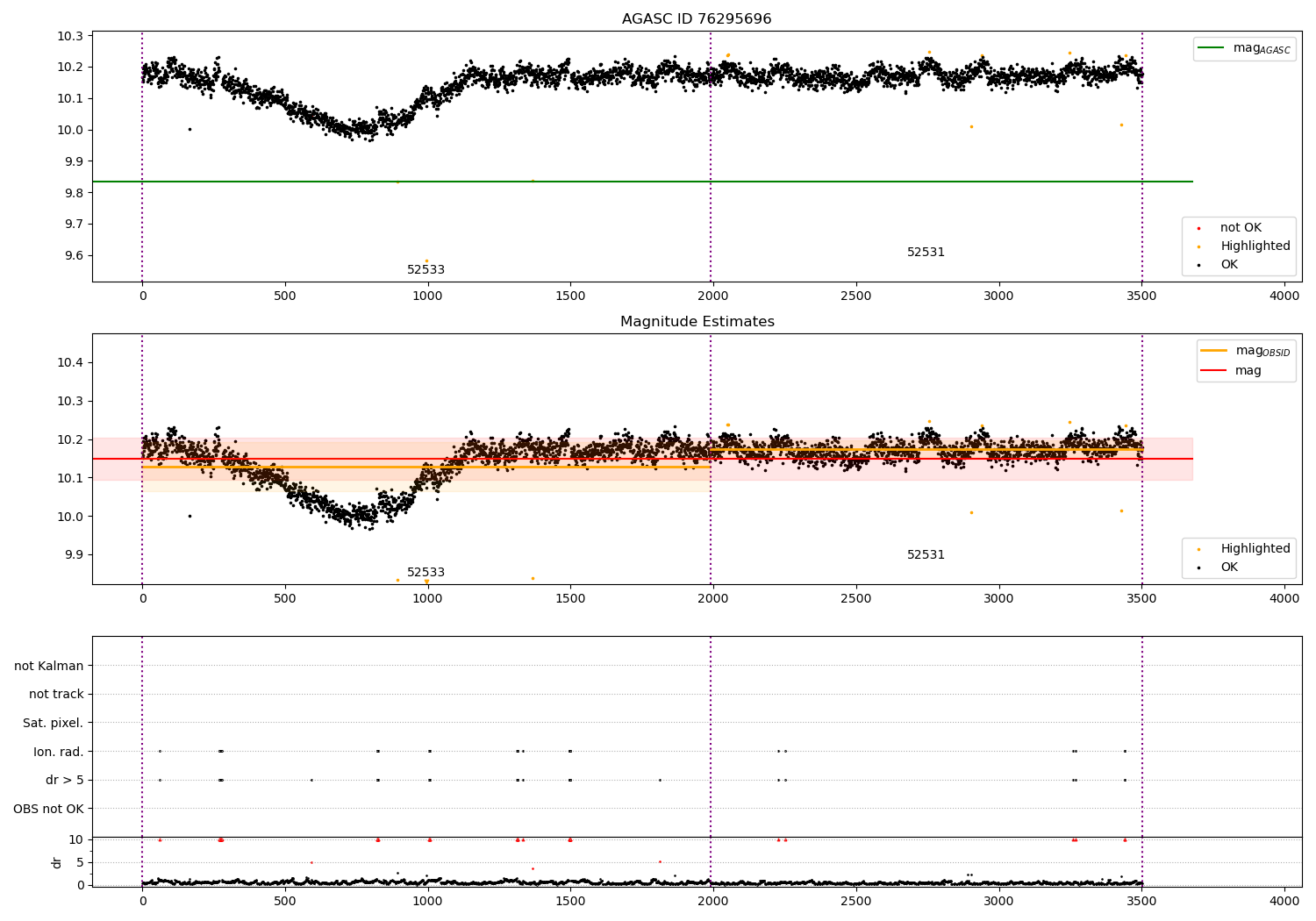Click the '5' tick on the dr axis

pyautogui.click(x=80, y=862)
